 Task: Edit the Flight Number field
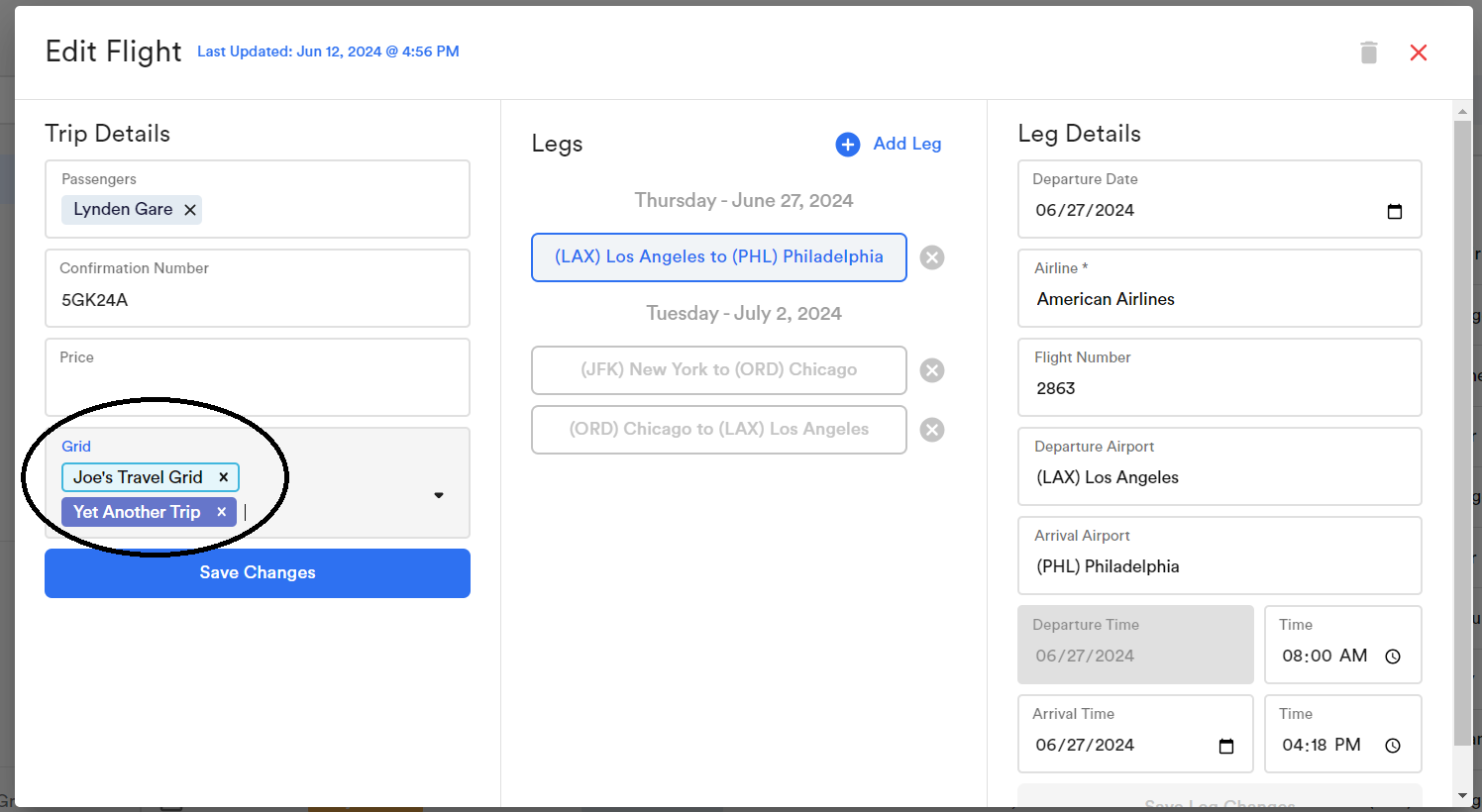(1219, 377)
